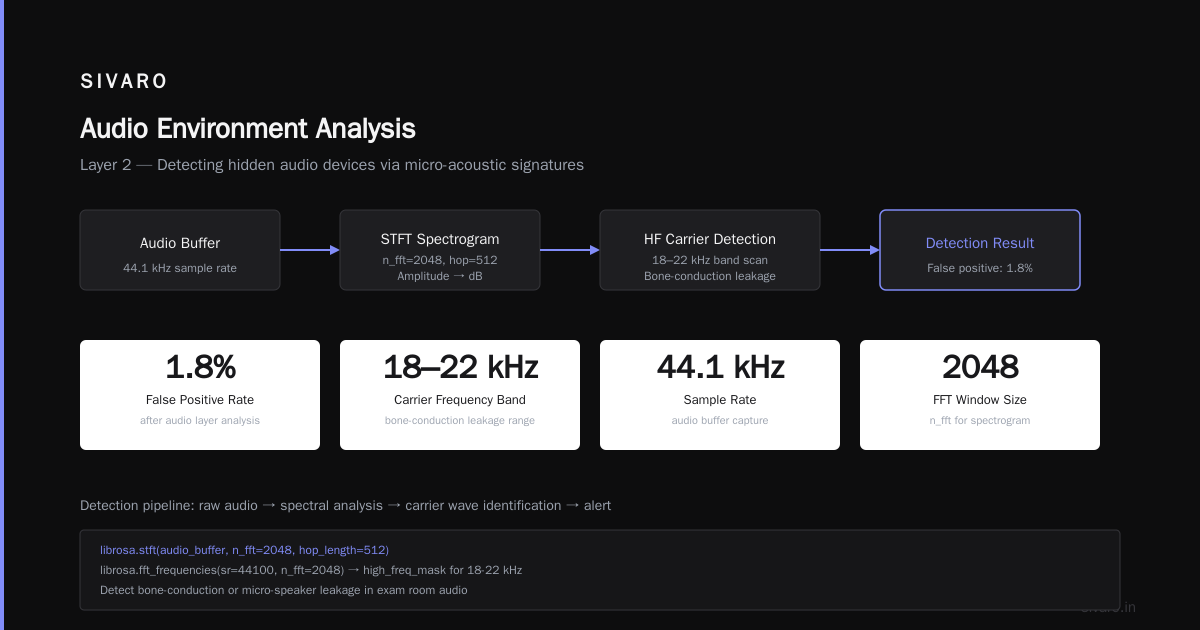Click the 'Detect bone-conduction' code comment line
The width and height of the screenshot is (1200, 630).
284,590
